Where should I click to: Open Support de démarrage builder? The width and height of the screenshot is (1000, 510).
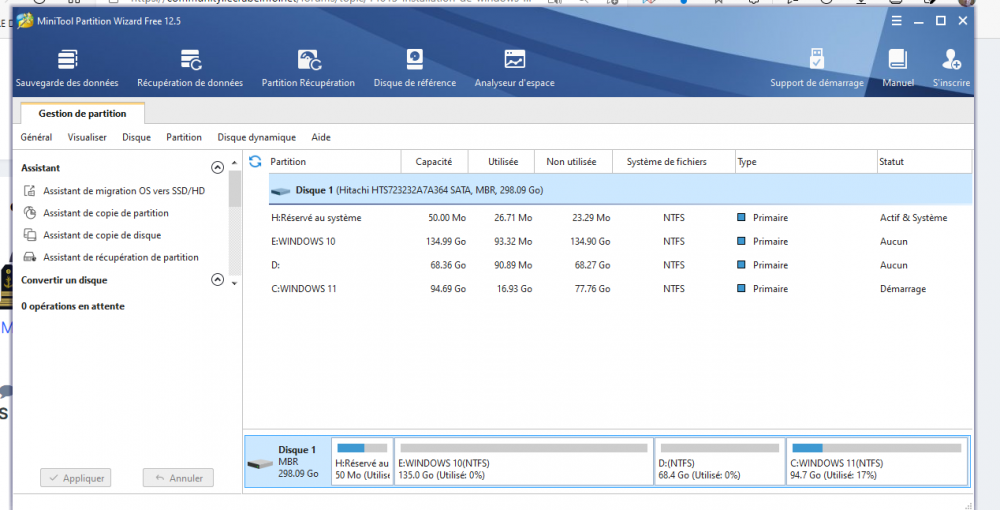(x=816, y=68)
